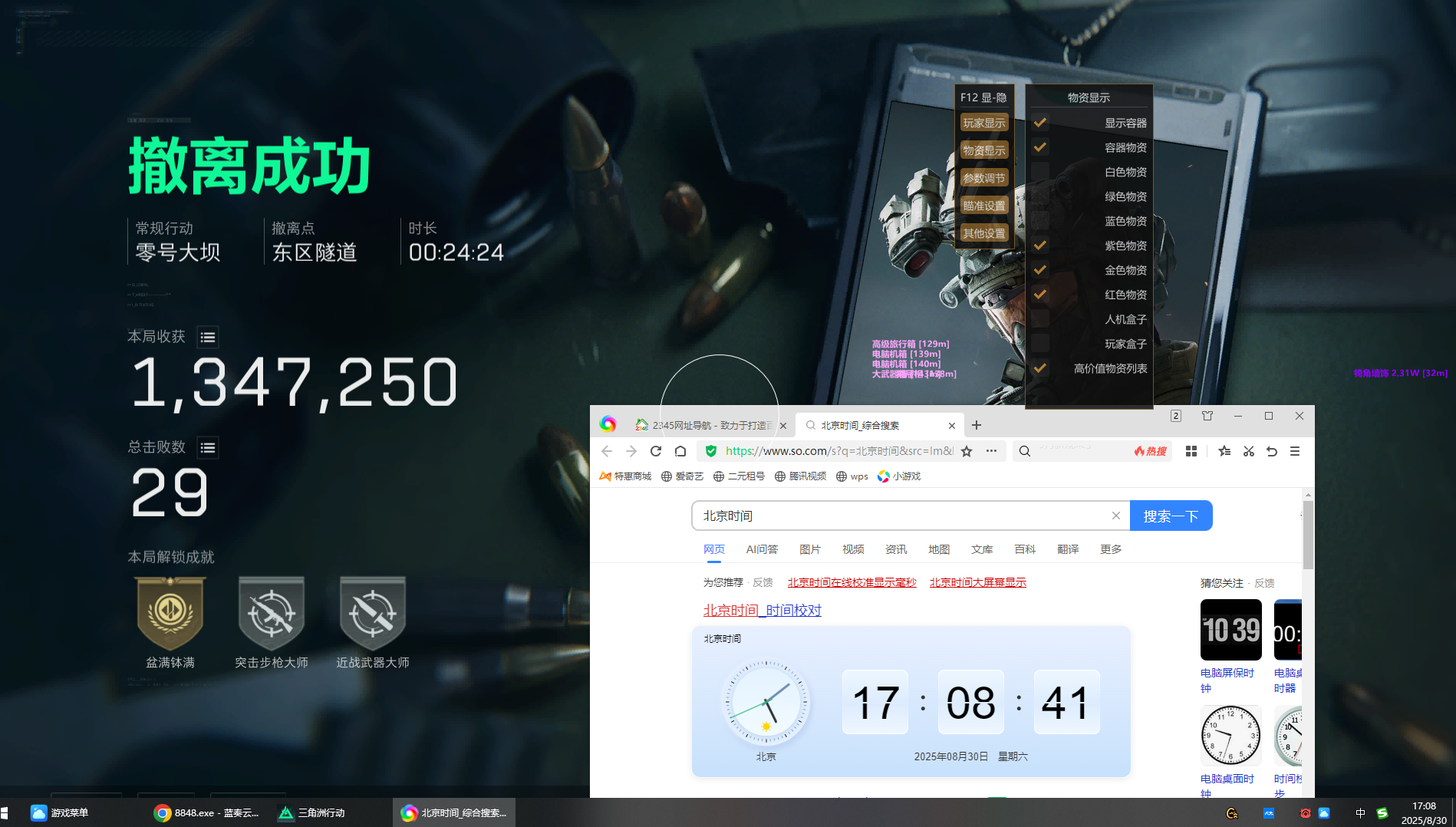1456x827 pixels.
Task: Enable the 白色物资 checkbox
Action: (x=1040, y=171)
